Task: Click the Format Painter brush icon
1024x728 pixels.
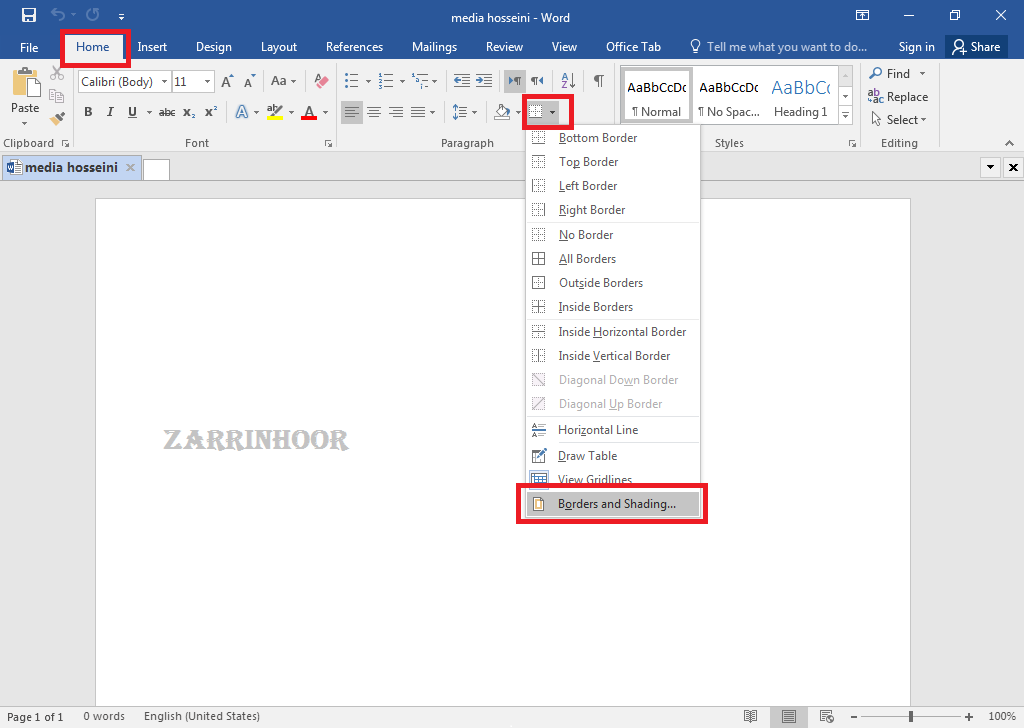Action: 57,118
